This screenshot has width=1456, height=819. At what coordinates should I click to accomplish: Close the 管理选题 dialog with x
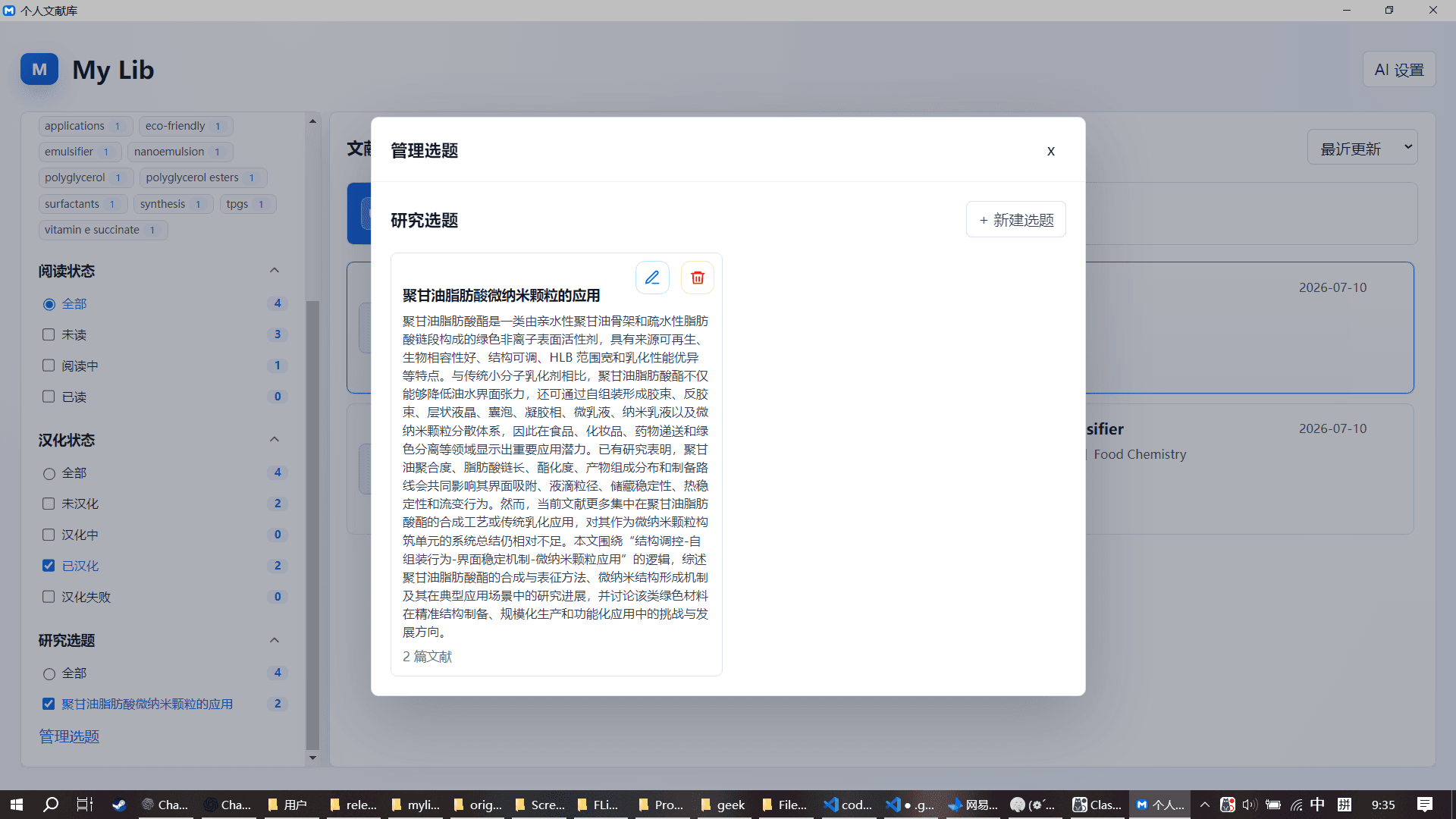pyautogui.click(x=1051, y=151)
